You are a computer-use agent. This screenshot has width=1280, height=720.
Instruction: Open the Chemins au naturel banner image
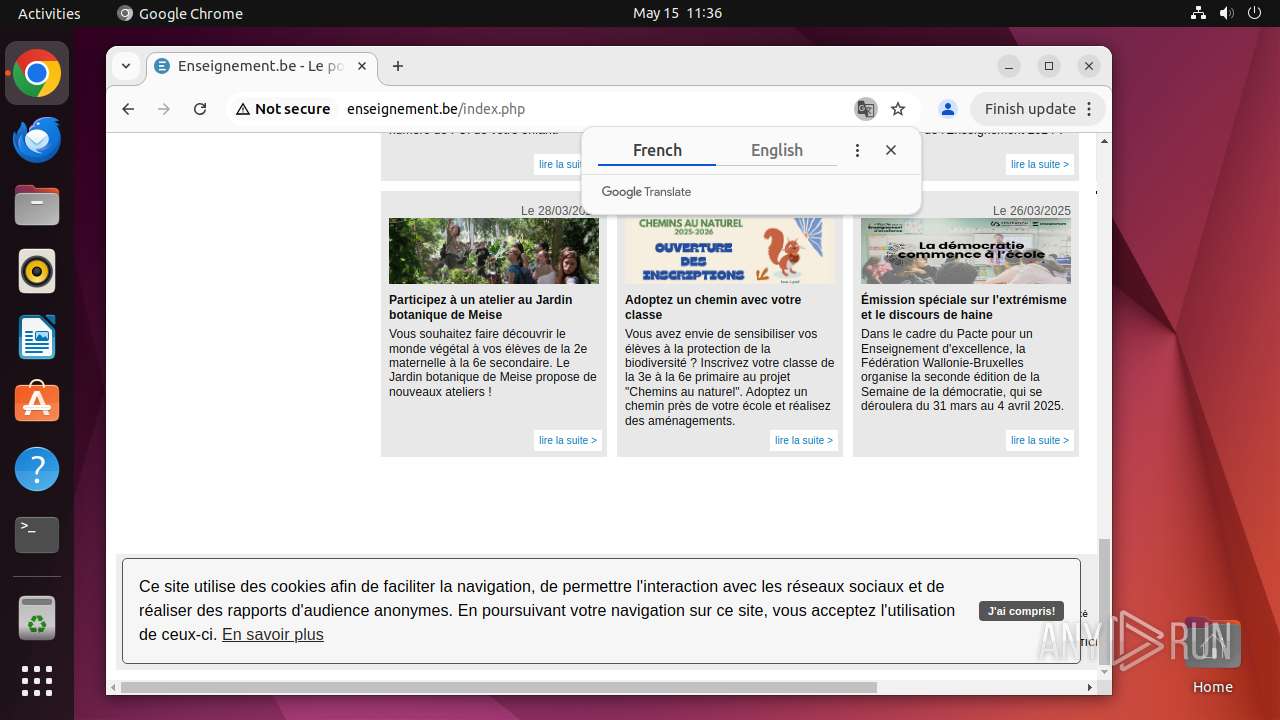(730, 251)
